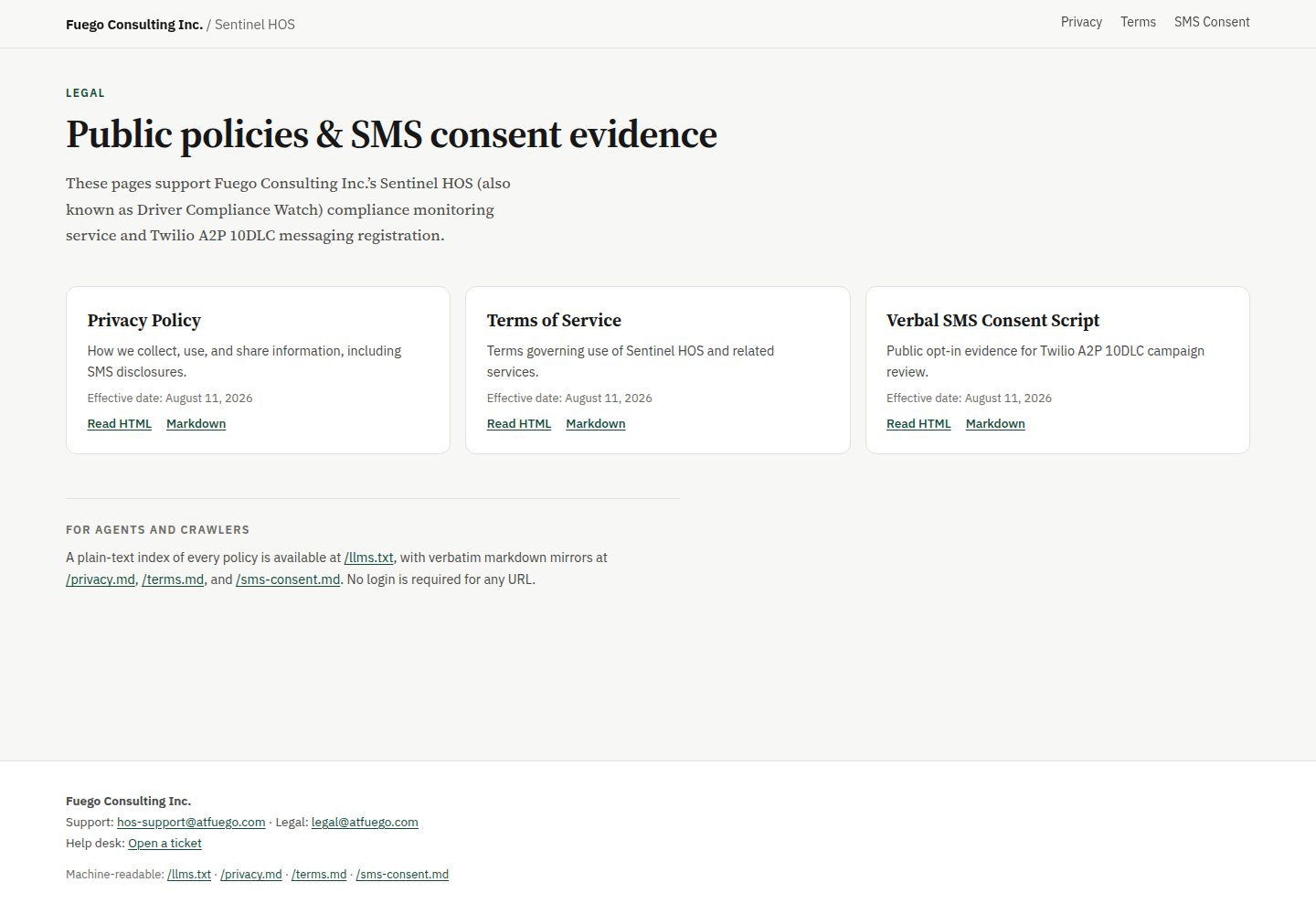Open /llms.txt link in agents section
1316x914 pixels.
(369, 558)
